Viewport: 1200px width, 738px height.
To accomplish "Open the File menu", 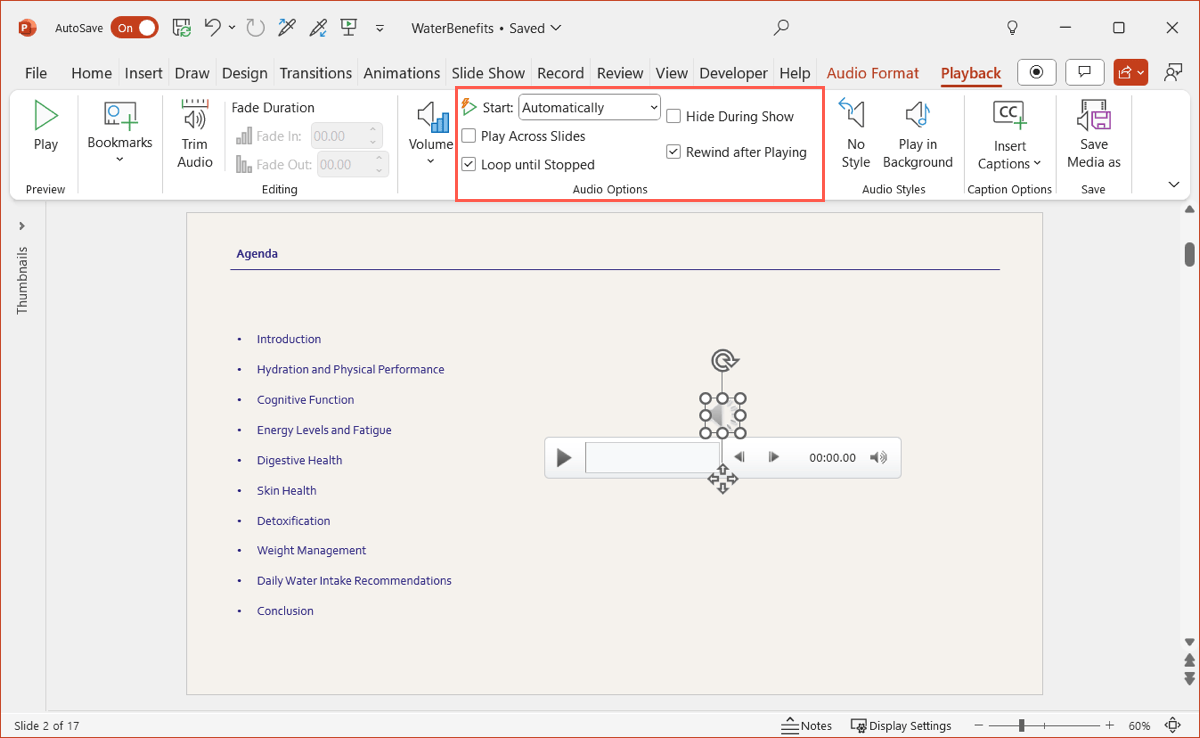I will (x=36, y=73).
